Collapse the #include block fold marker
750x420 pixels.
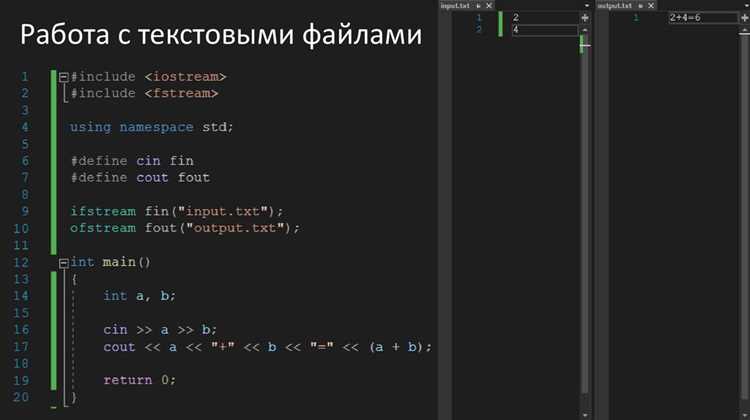[64, 77]
